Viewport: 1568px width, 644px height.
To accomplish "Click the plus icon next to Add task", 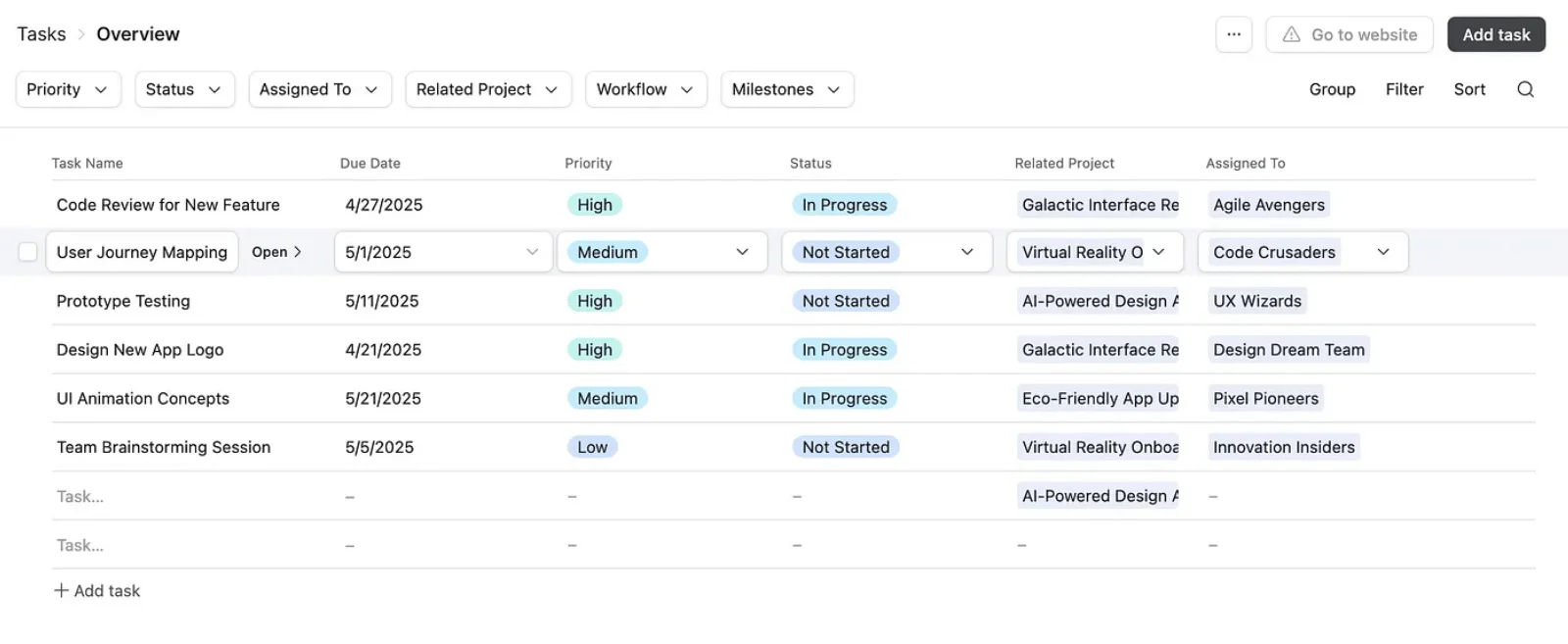I will click(61, 590).
